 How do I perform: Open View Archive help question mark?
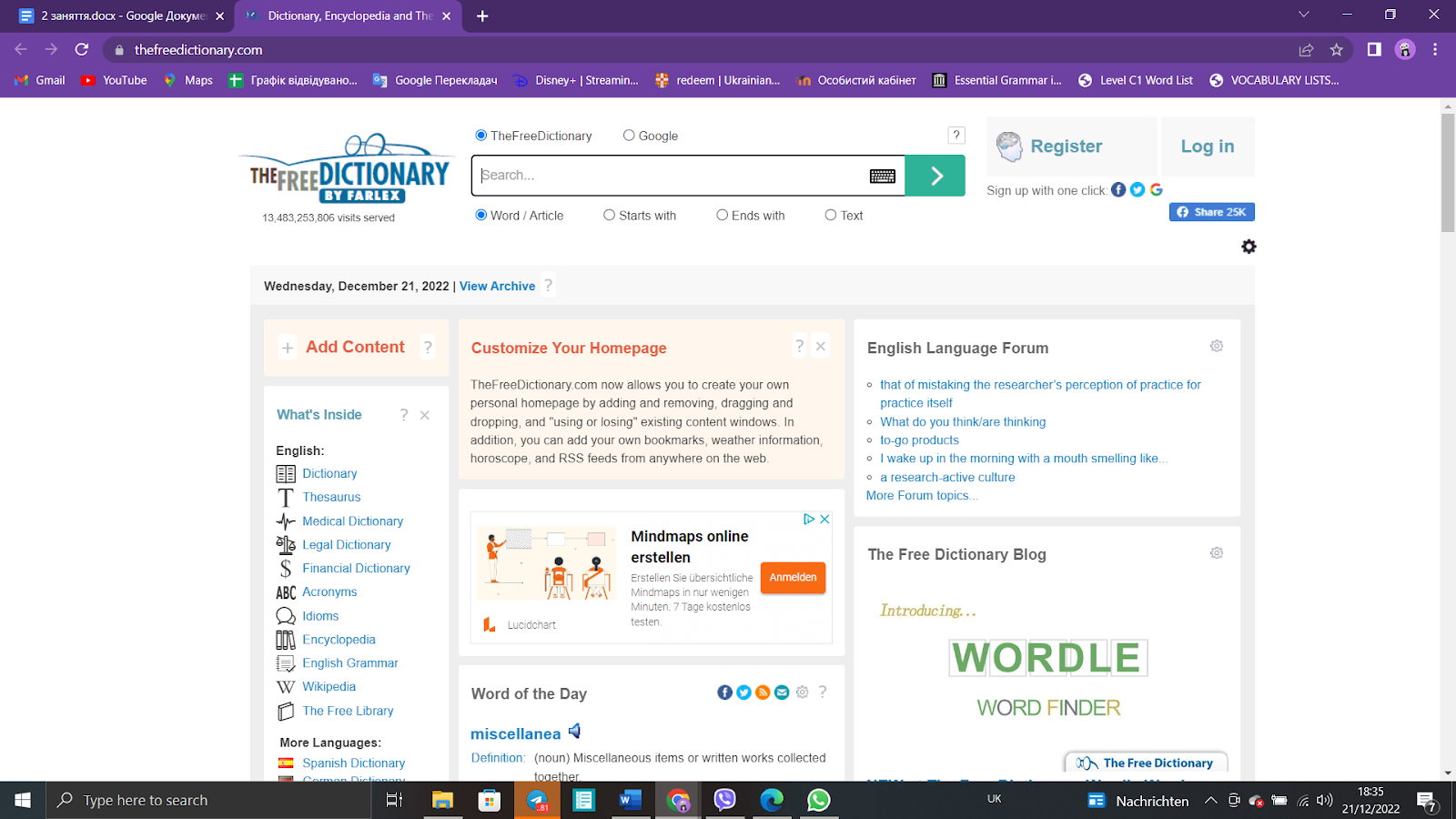point(548,285)
